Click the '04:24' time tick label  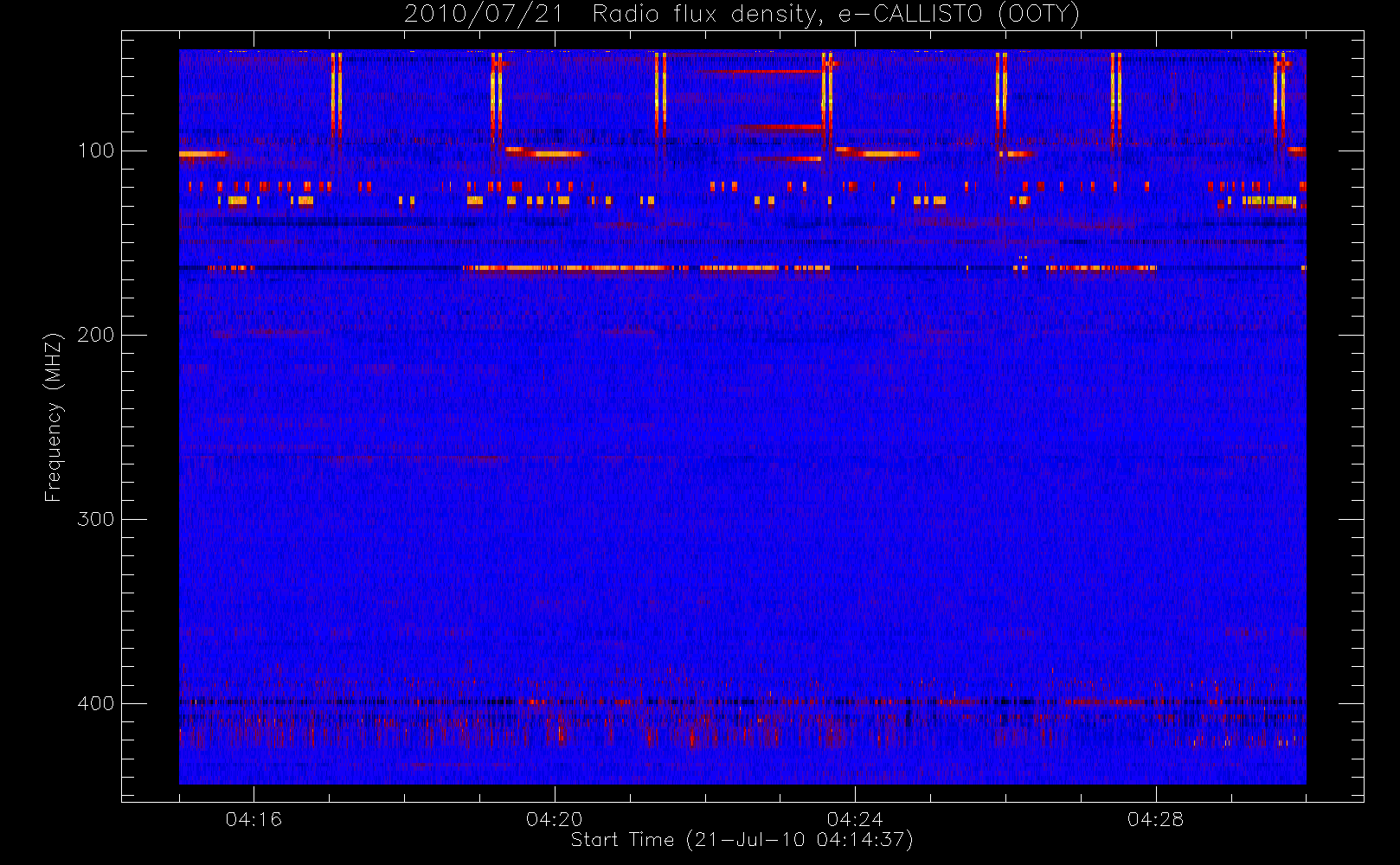tap(855, 819)
